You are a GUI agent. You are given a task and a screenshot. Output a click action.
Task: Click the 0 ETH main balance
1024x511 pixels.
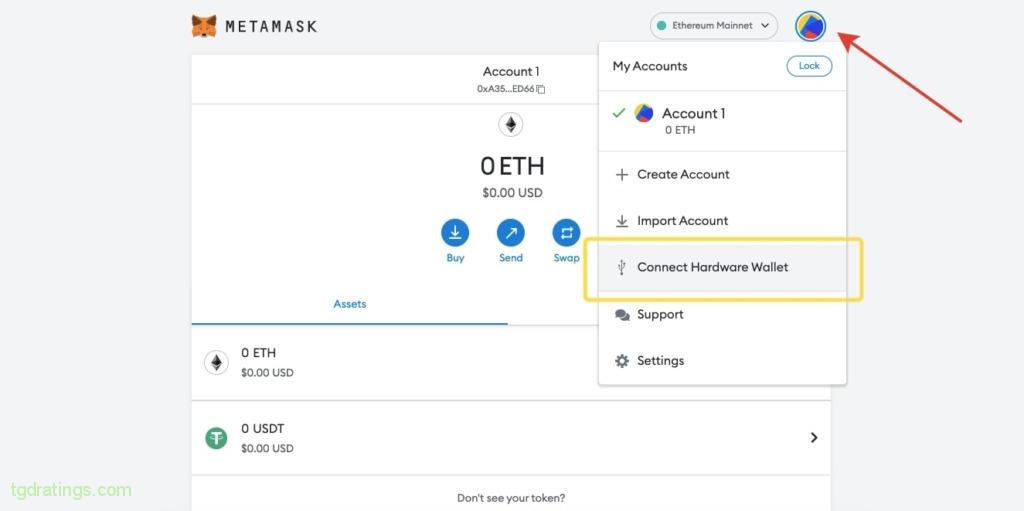coord(512,167)
